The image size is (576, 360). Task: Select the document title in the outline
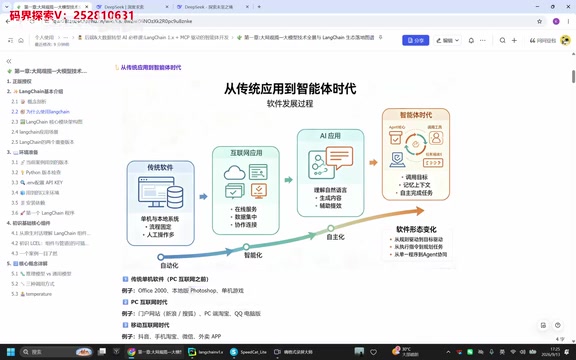[47, 71]
